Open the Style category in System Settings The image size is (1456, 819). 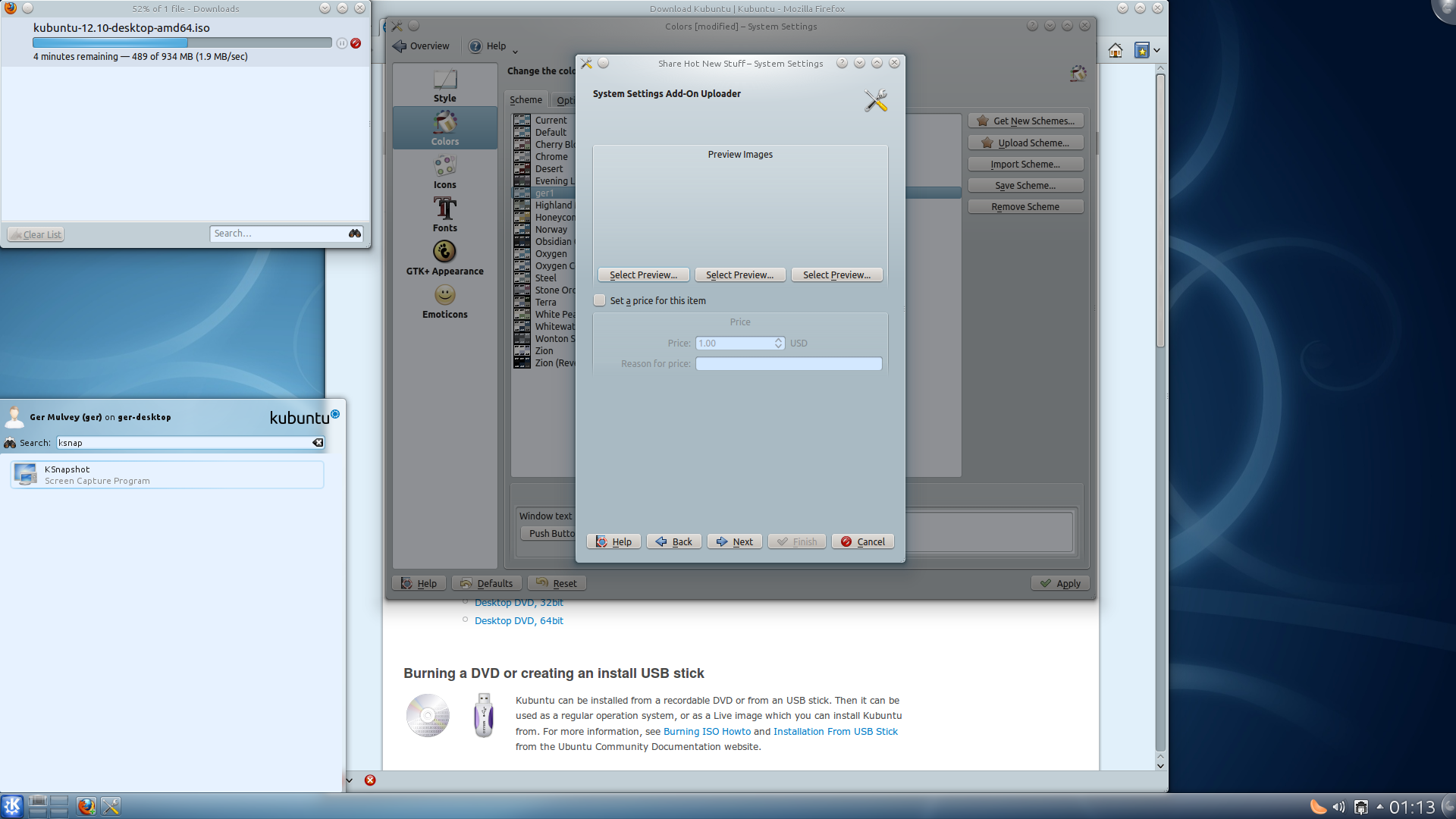(445, 86)
